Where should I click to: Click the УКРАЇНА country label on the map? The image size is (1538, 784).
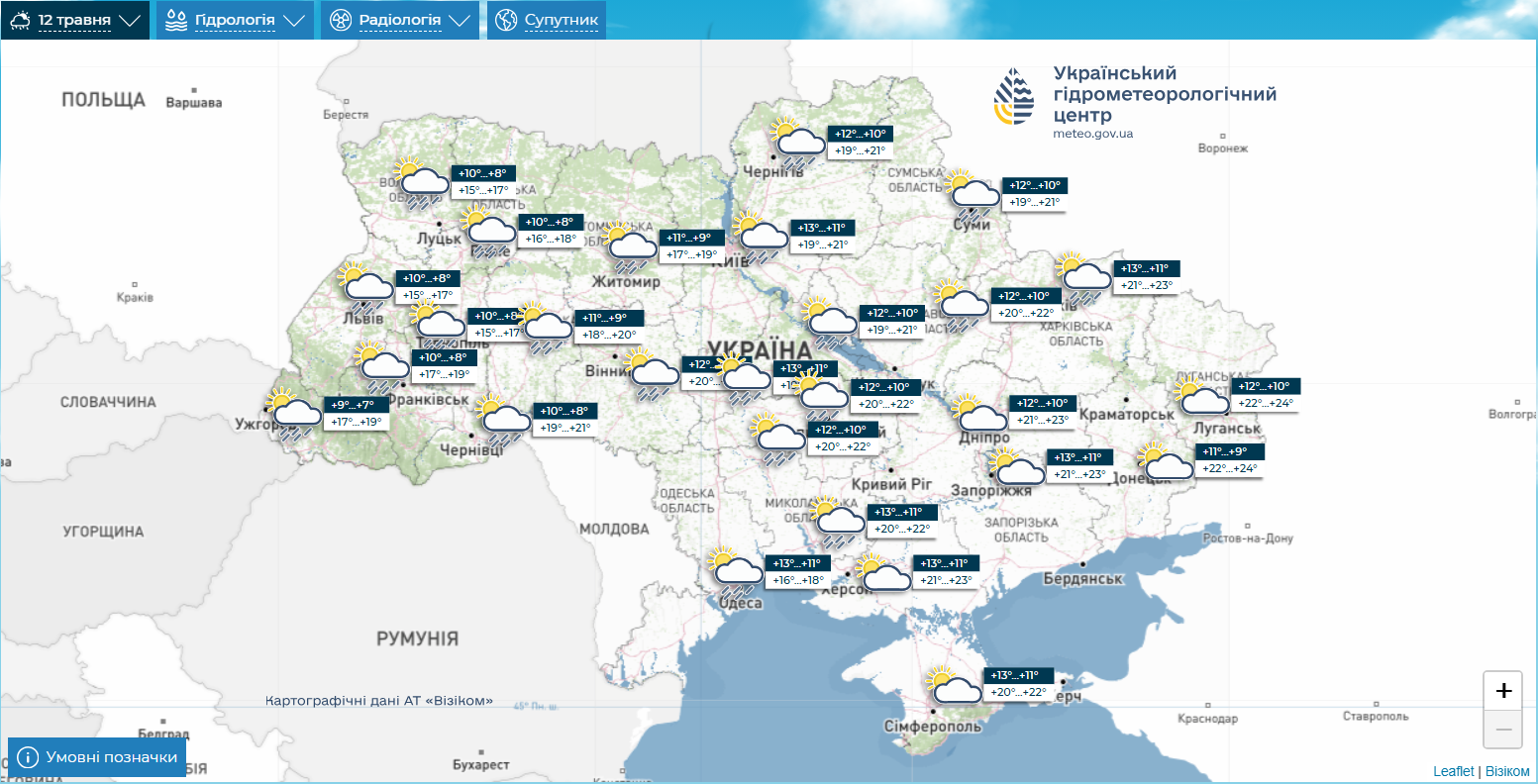pos(761,350)
